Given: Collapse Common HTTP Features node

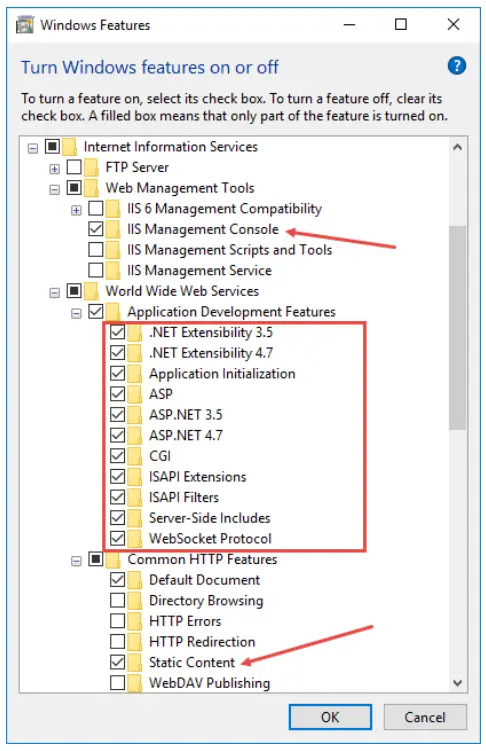Looking at the screenshot, I should click(76, 561).
